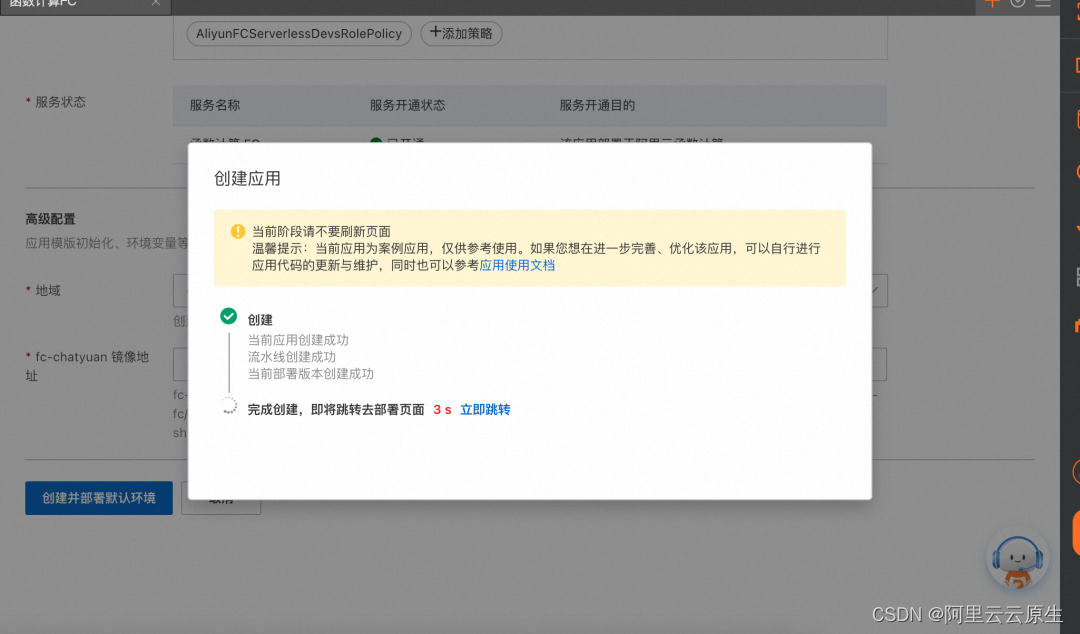Viewport: 1080px width, 634px height.
Task: Click the plus icon in the top toolbar
Action: tap(992, 5)
